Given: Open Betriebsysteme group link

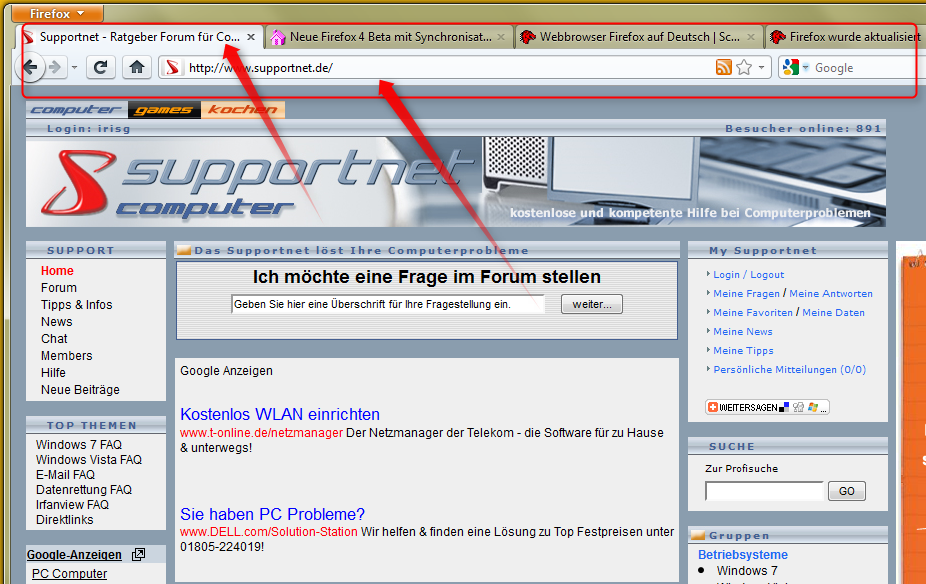Looking at the screenshot, I should click(x=743, y=554).
